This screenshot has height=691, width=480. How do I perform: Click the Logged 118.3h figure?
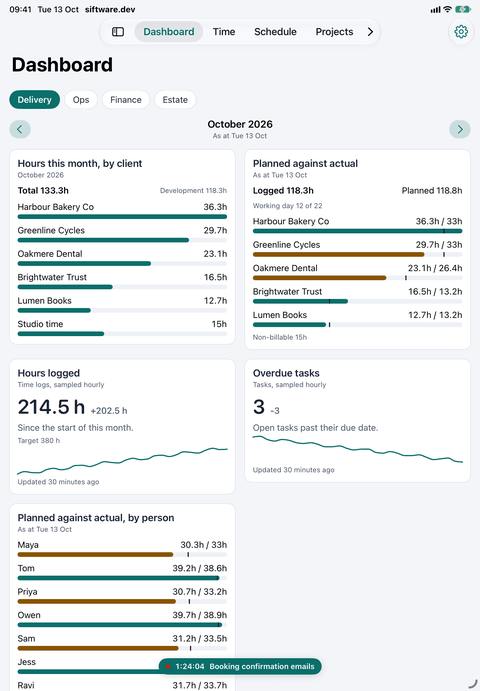click(x=283, y=190)
